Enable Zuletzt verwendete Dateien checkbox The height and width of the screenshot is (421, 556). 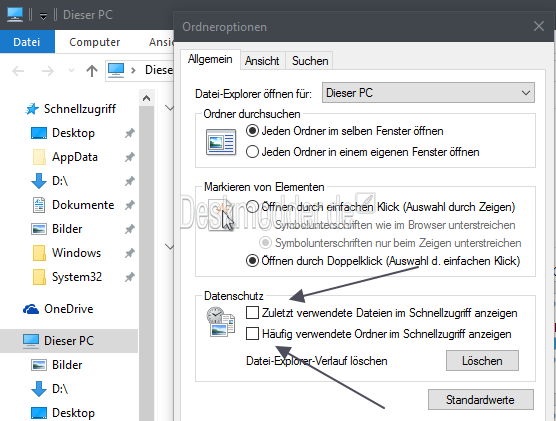click(x=252, y=313)
